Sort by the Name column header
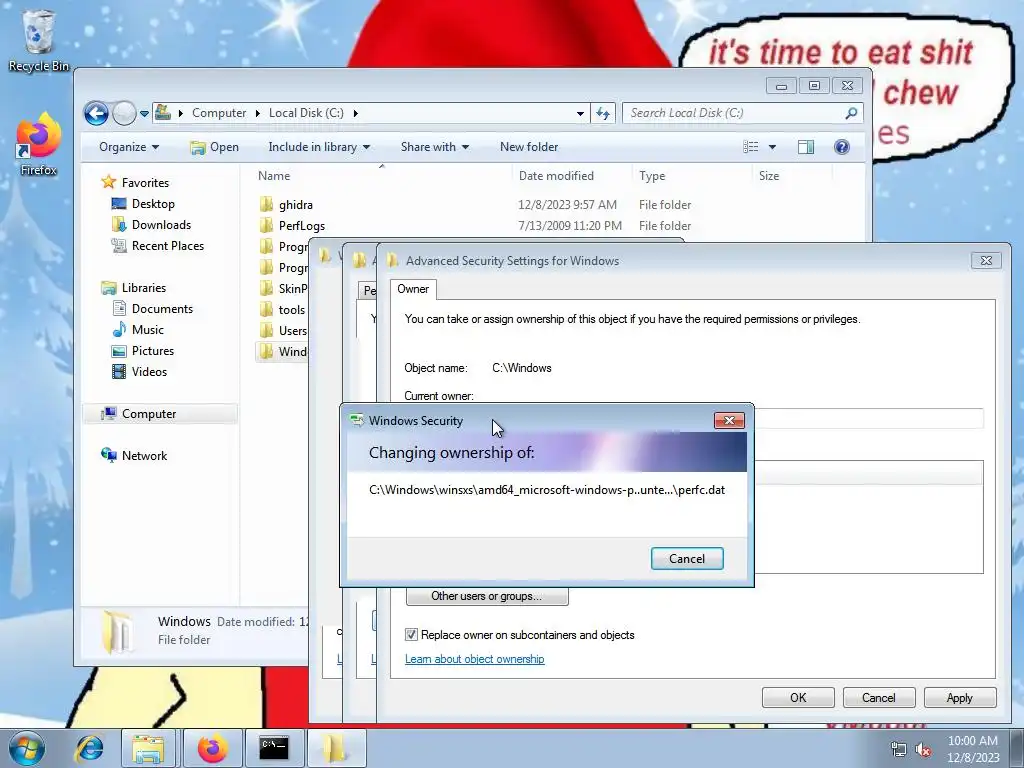 (274, 176)
